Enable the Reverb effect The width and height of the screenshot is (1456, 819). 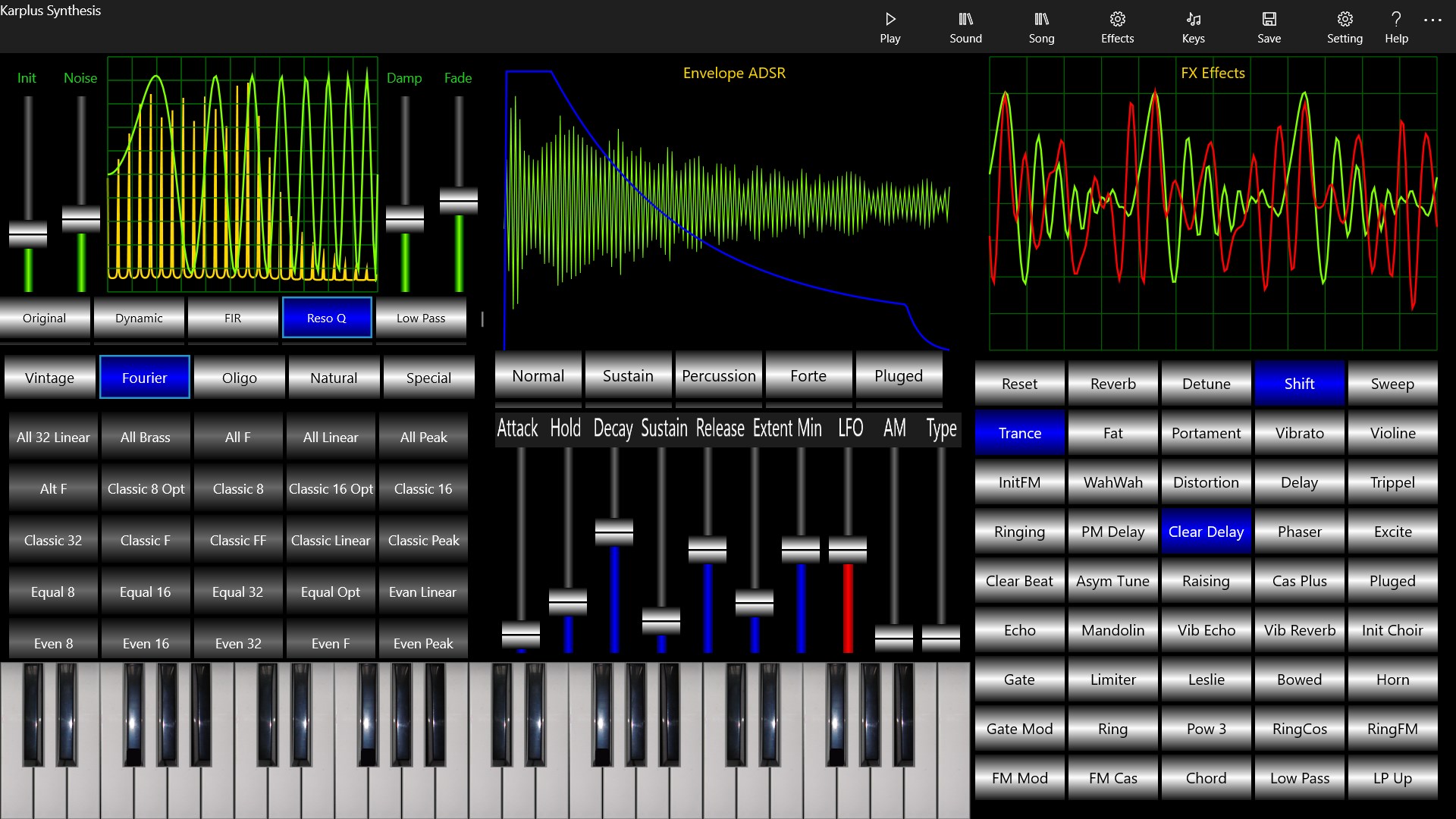(x=1112, y=383)
